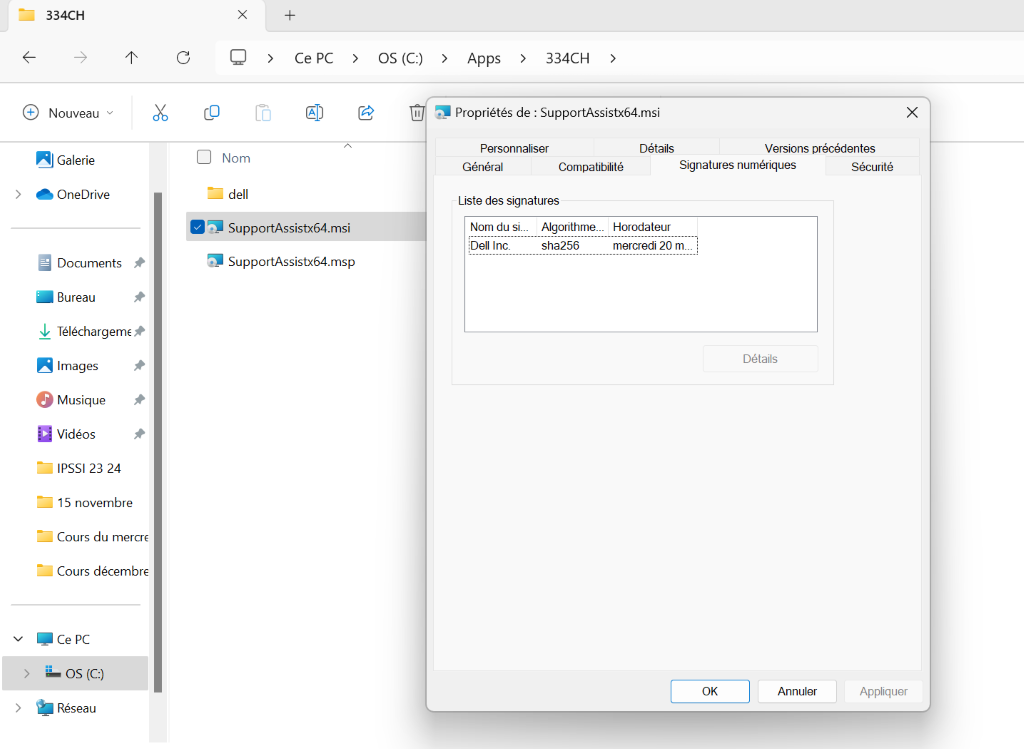Click the sidebar vertical scrollbar
The image size is (1024, 749).
157,442
